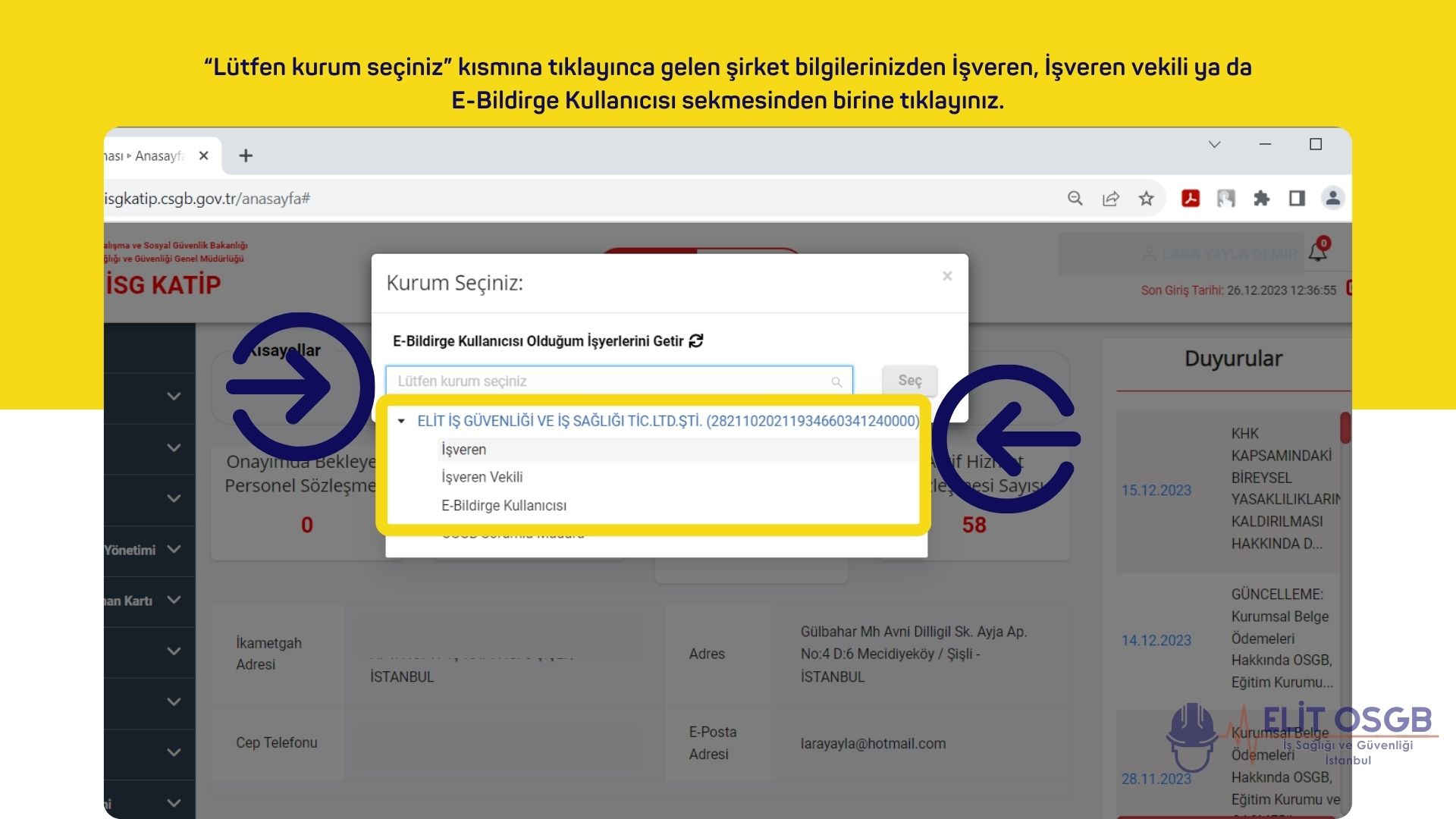1456x819 pixels.
Task: Open the browser tab search dropdown chevron
Action: (1214, 144)
